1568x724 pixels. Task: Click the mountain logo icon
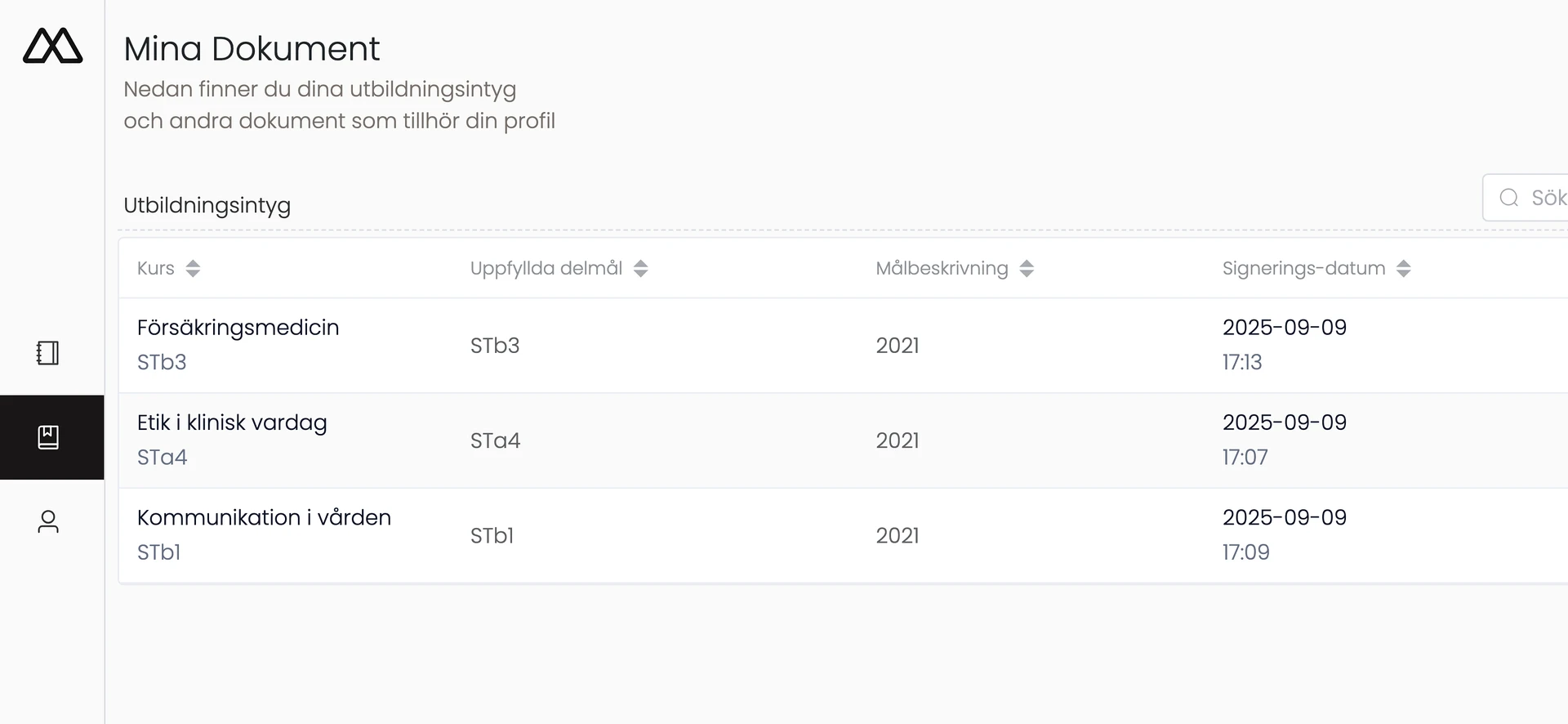[x=52, y=46]
